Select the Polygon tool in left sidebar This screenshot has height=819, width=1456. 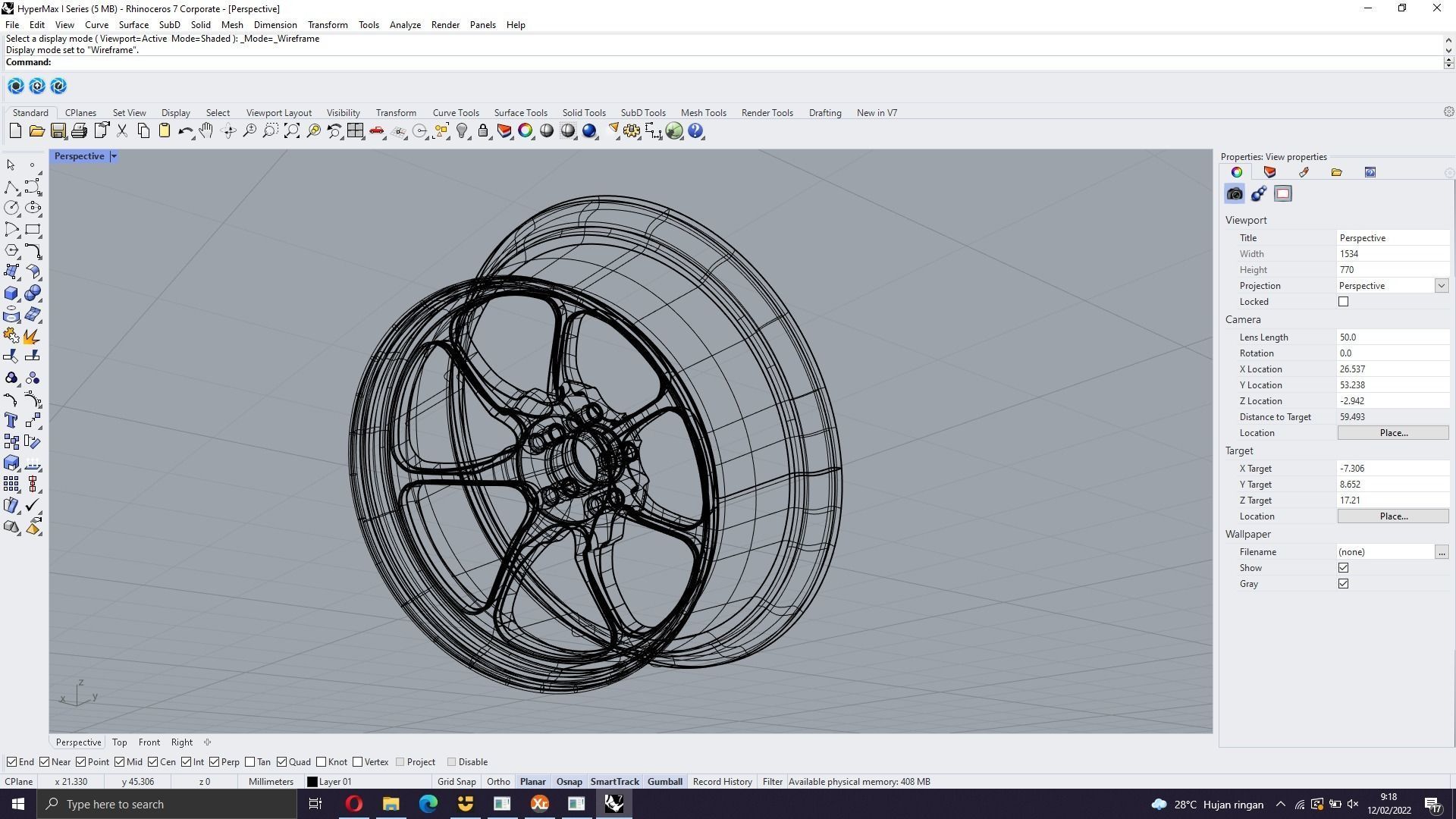tap(11, 251)
